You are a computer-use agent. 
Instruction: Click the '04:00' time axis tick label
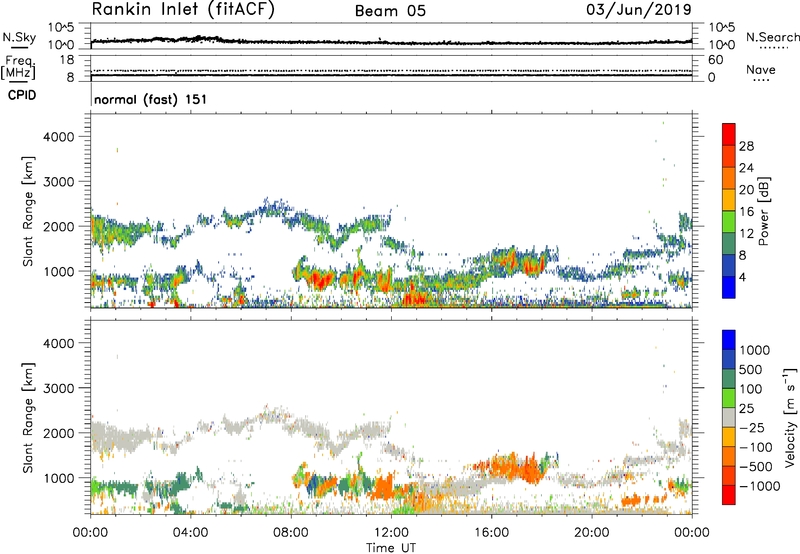(x=190, y=533)
